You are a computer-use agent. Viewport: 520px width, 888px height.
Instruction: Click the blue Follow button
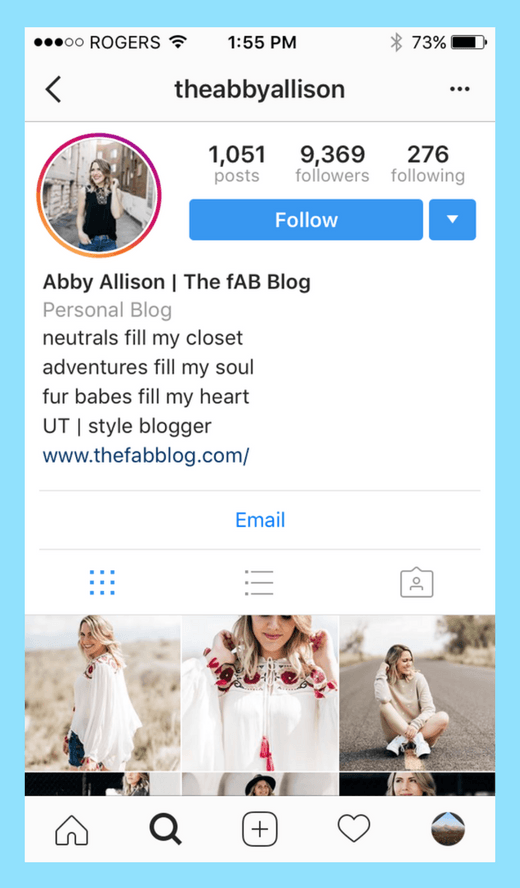click(306, 220)
